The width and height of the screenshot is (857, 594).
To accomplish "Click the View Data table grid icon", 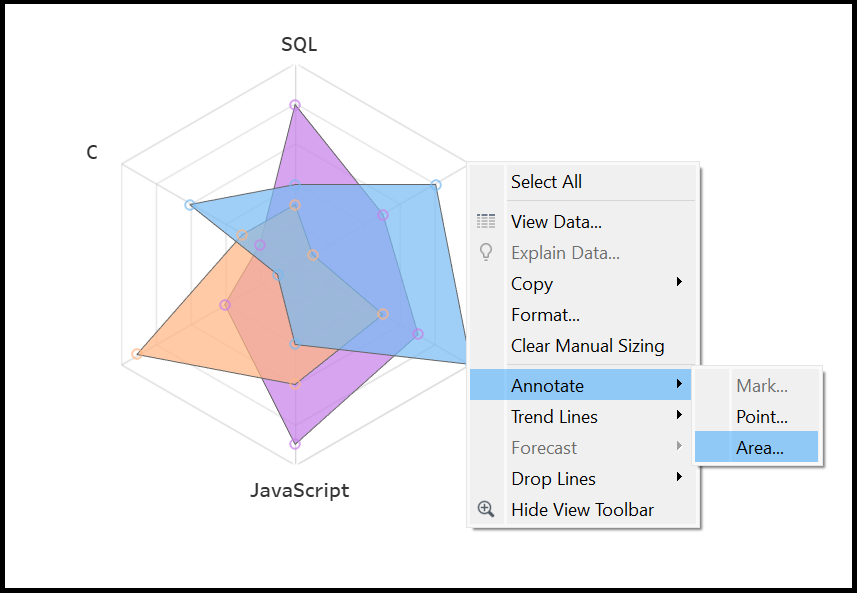I will click(486, 222).
